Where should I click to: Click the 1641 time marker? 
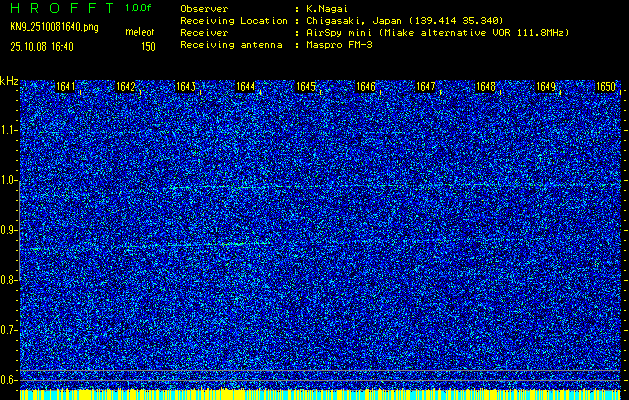coord(66,87)
